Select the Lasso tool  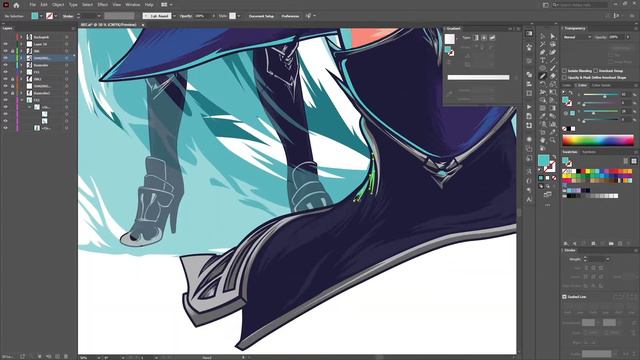click(x=553, y=44)
